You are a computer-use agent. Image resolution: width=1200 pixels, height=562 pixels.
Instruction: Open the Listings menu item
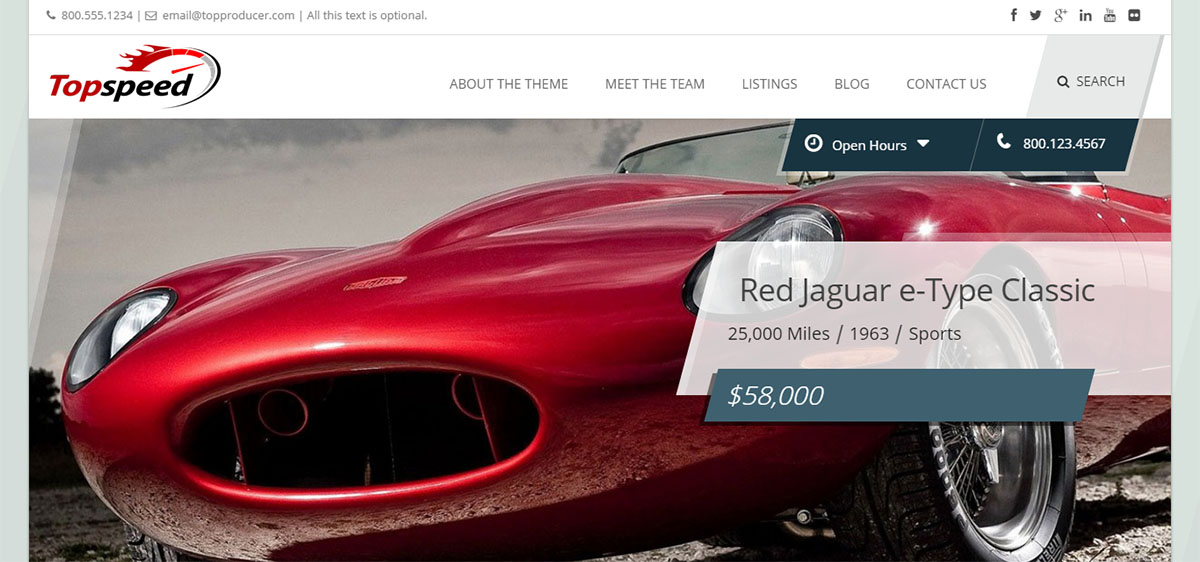click(x=770, y=84)
